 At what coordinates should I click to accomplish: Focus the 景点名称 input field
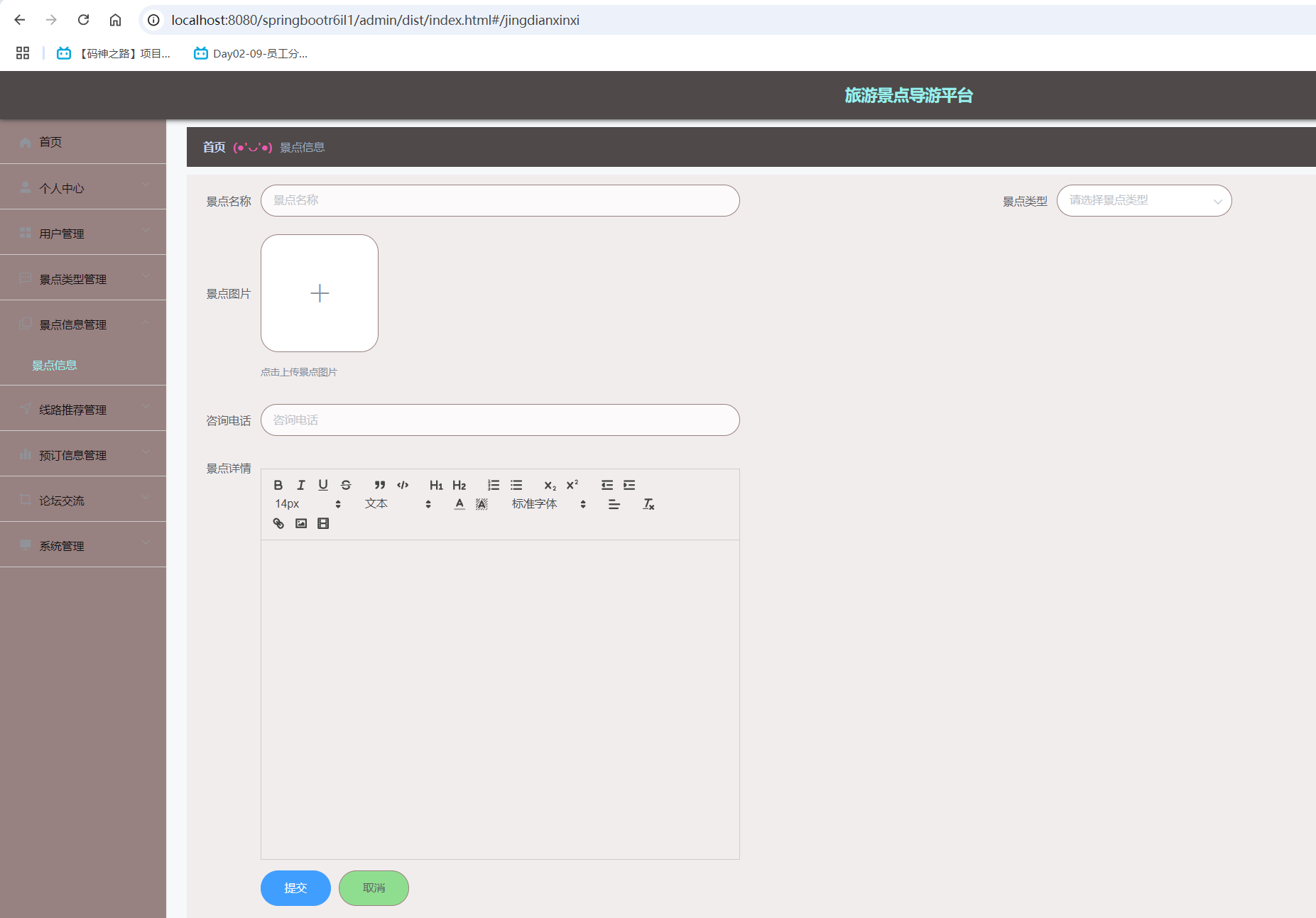tap(500, 200)
